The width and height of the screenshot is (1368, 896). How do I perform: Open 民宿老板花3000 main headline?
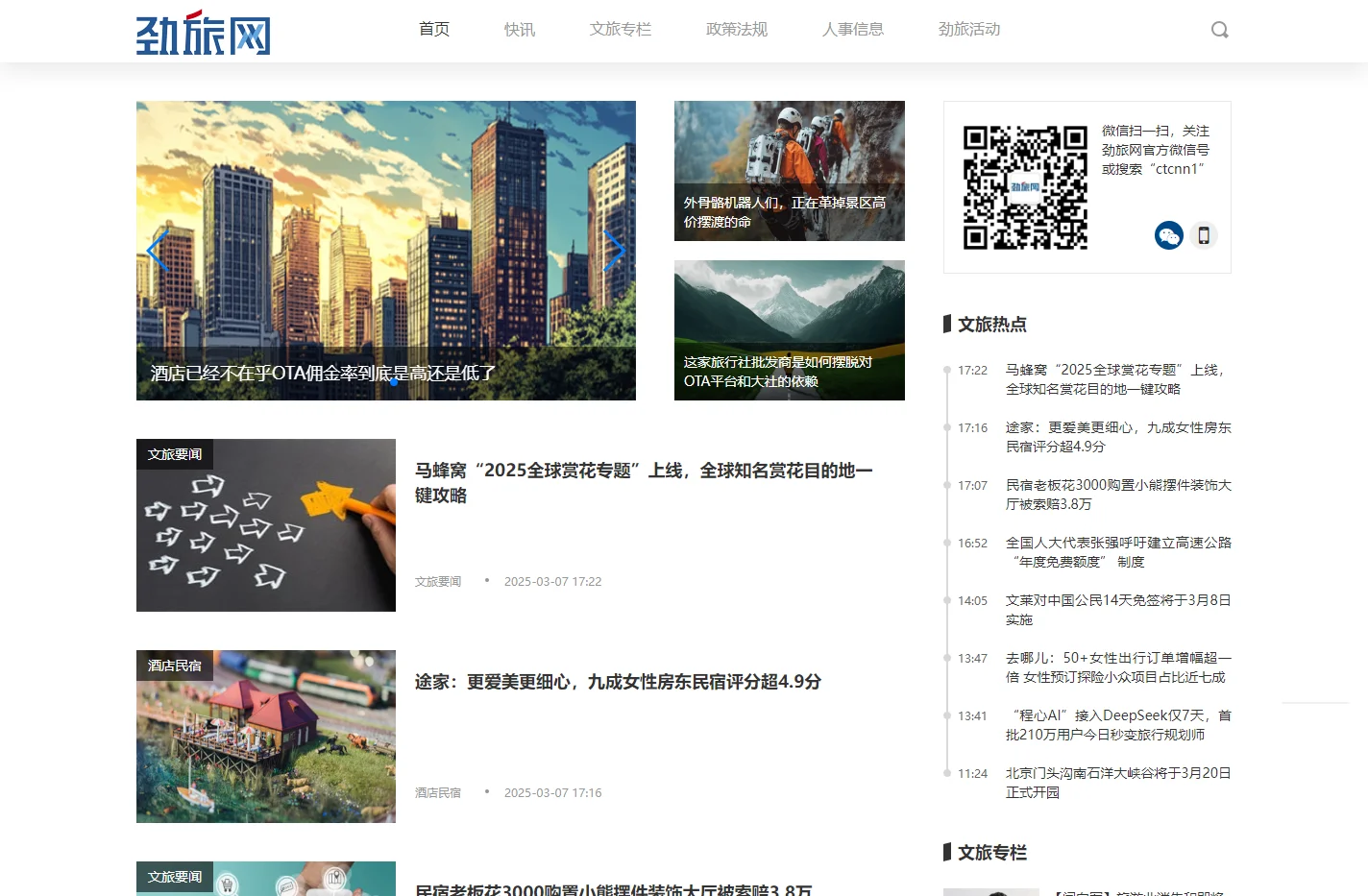click(x=614, y=889)
